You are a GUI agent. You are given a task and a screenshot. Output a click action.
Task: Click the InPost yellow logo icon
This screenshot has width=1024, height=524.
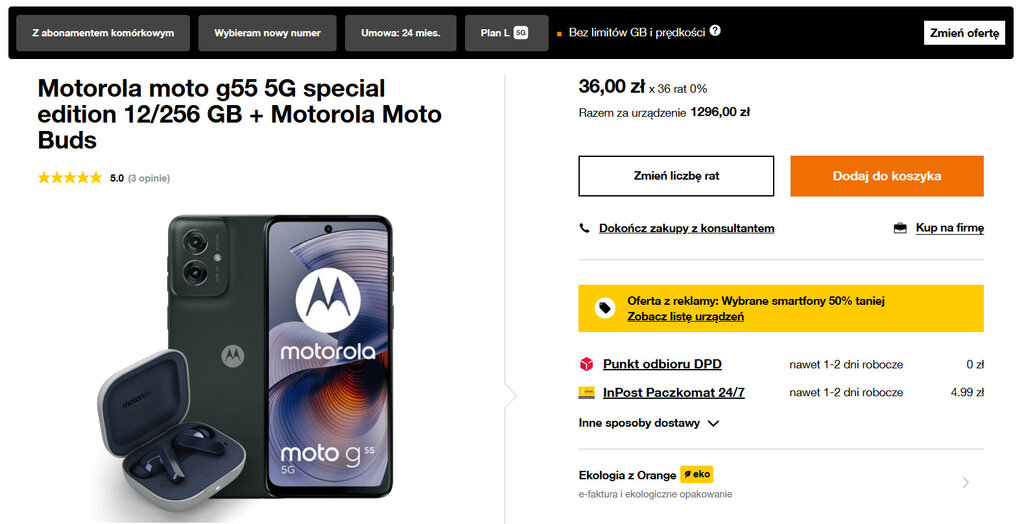point(586,393)
